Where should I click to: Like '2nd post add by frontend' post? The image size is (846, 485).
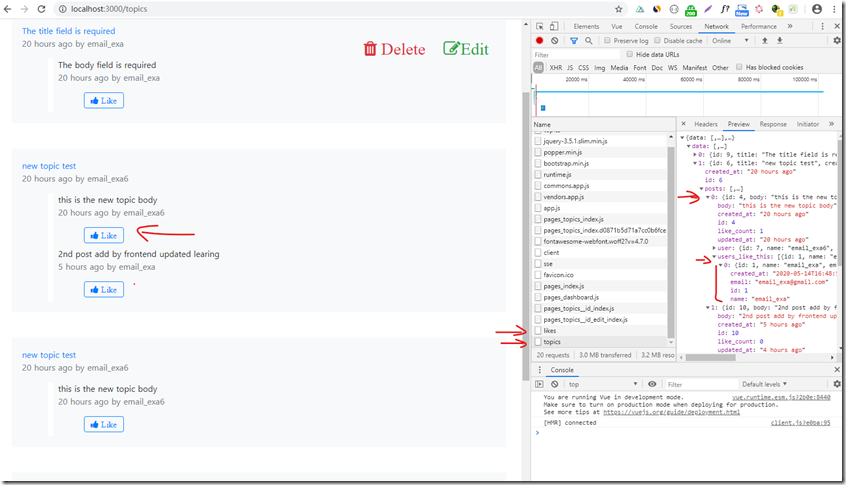(104, 290)
